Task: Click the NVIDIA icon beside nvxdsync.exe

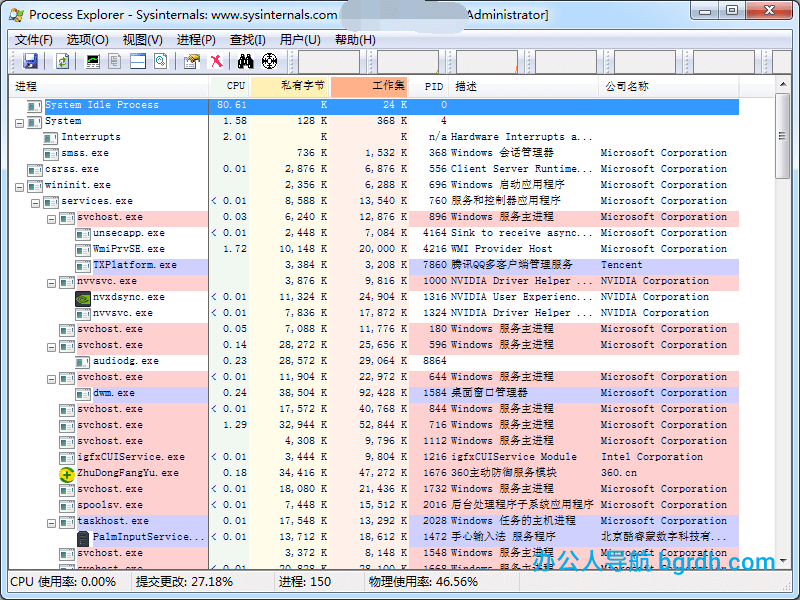Action: point(84,297)
